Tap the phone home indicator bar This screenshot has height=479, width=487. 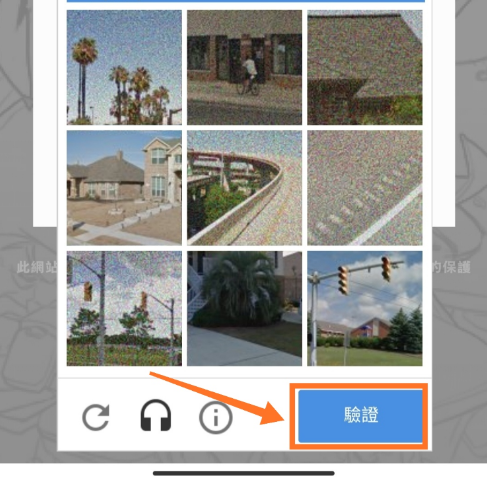pyautogui.click(x=244, y=473)
